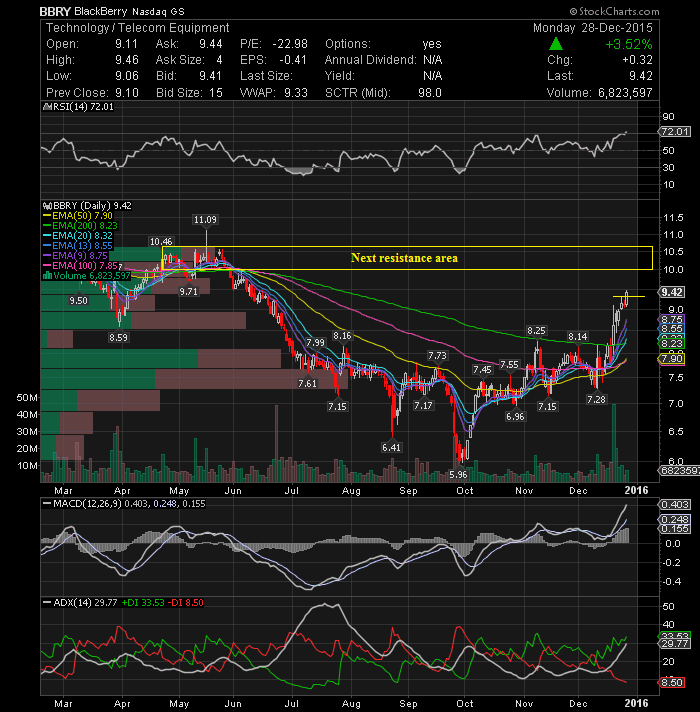Click the Prev Close value 9.10
700x712 pixels.
(127, 93)
